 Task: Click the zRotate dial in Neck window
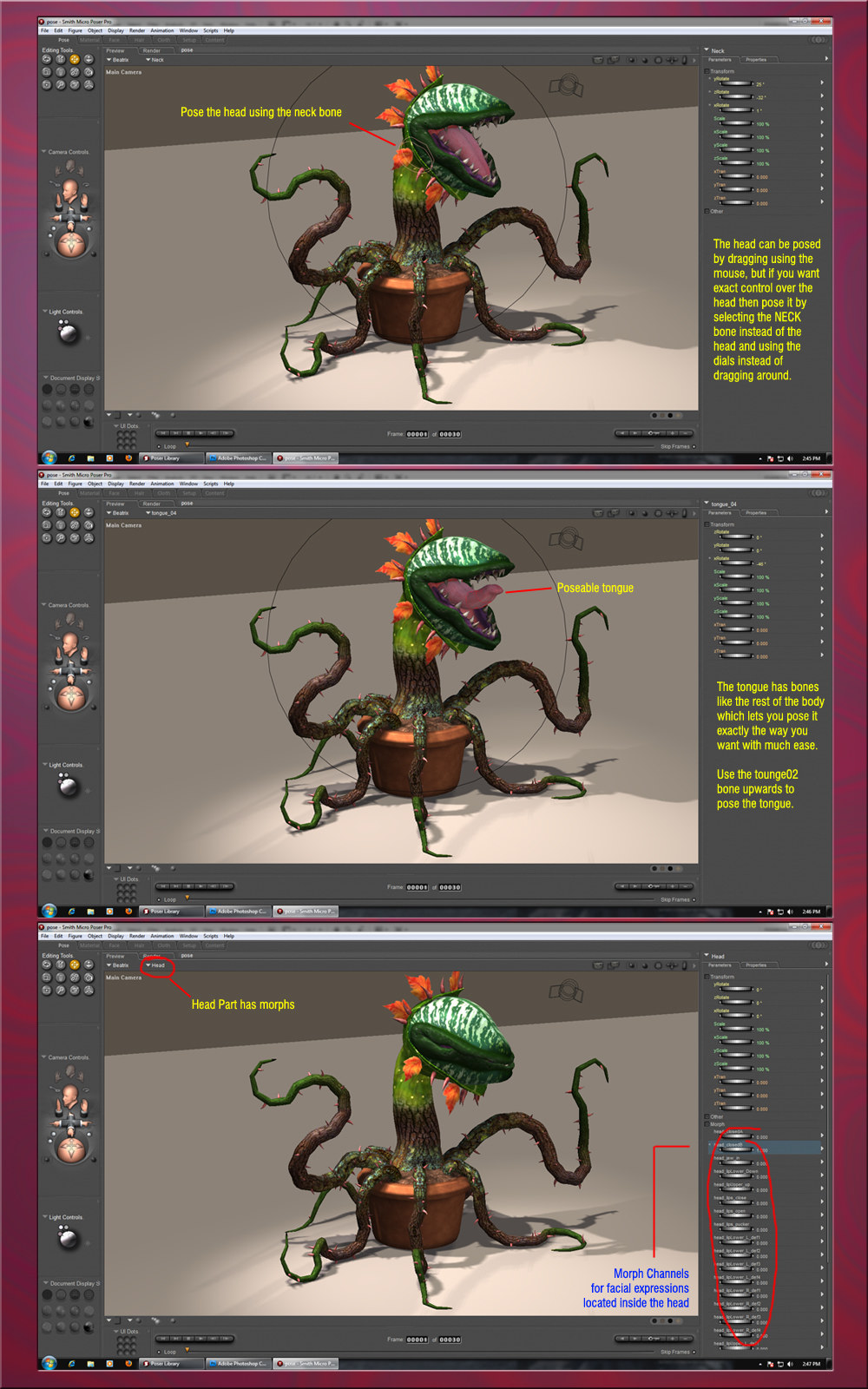point(736,97)
